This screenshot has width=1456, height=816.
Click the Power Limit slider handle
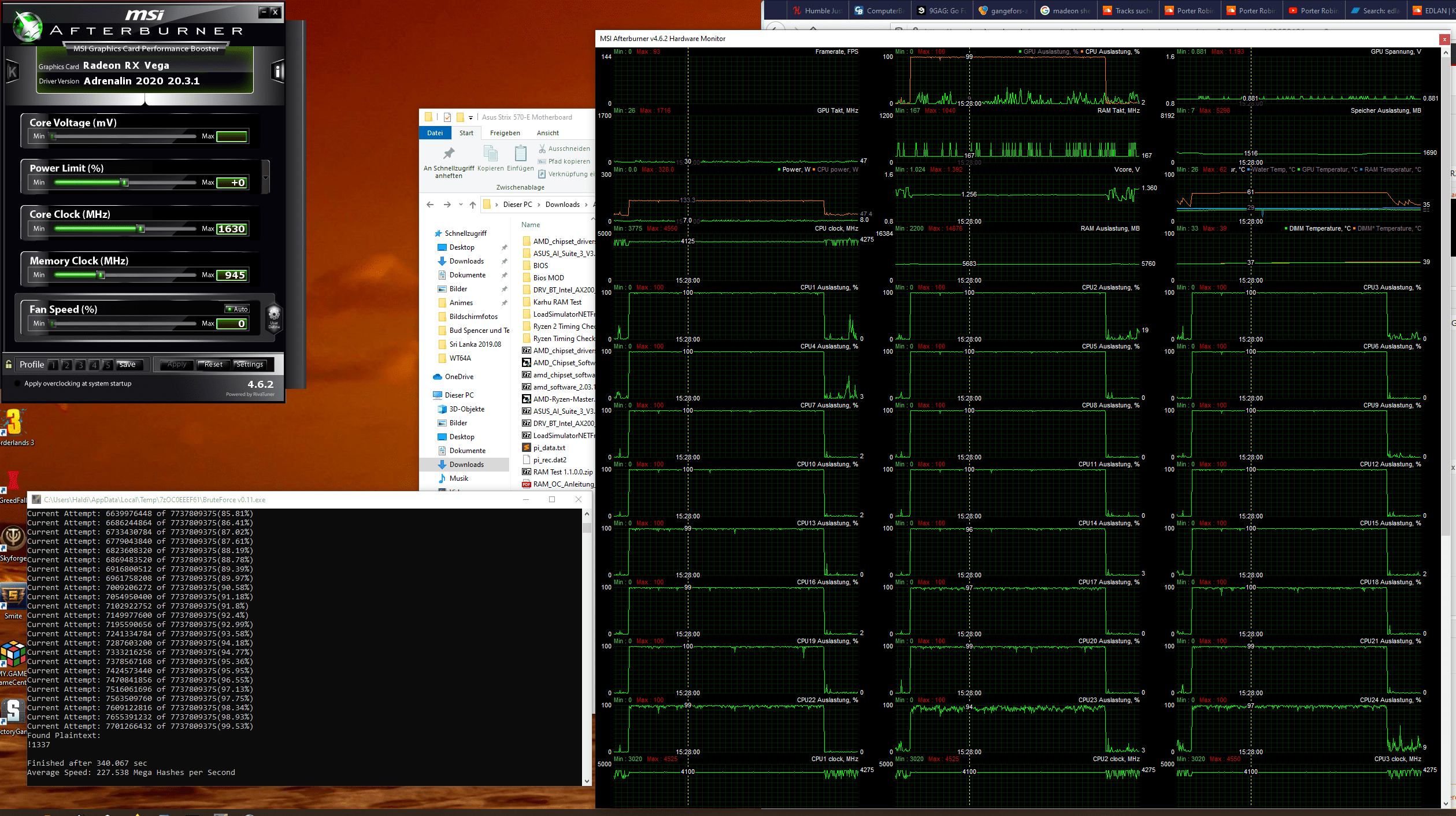pyautogui.click(x=124, y=183)
